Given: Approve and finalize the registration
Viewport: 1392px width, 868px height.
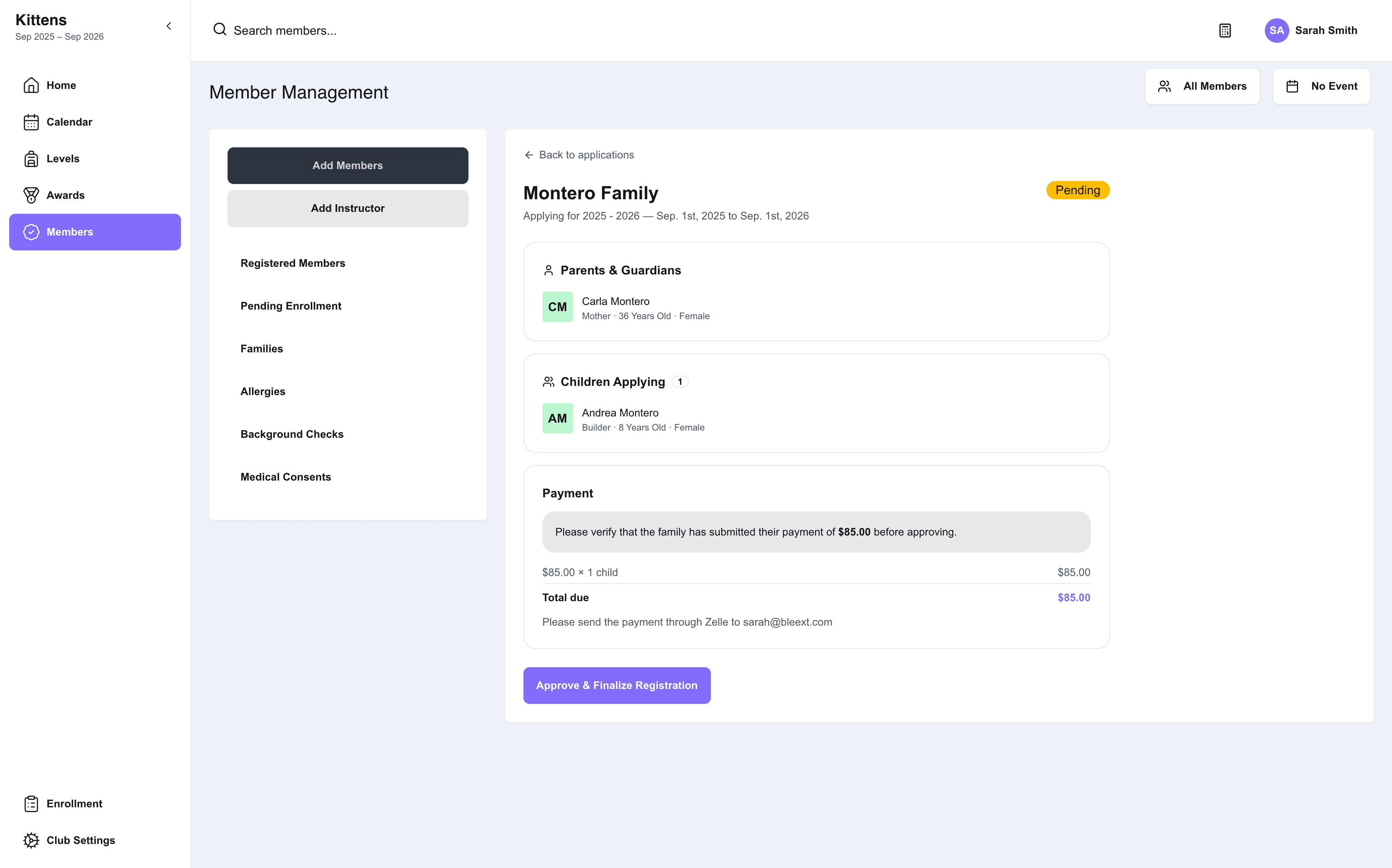Looking at the screenshot, I should tap(617, 686).
